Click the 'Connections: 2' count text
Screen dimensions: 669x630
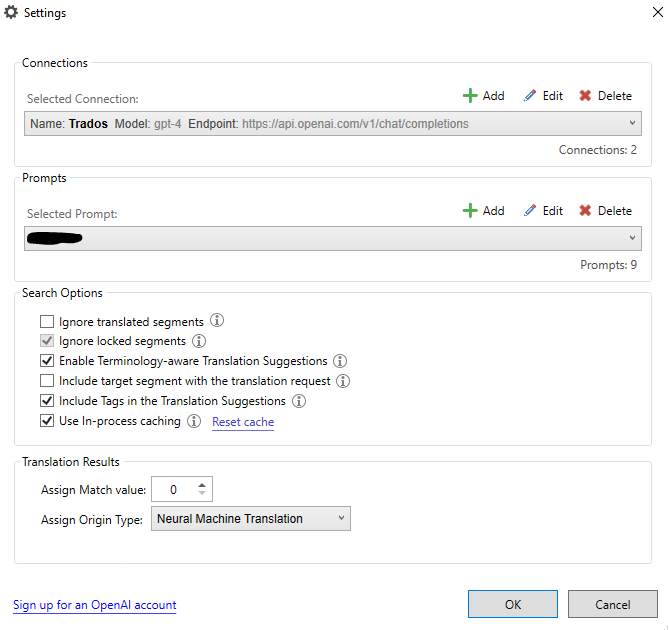(598, 150)
